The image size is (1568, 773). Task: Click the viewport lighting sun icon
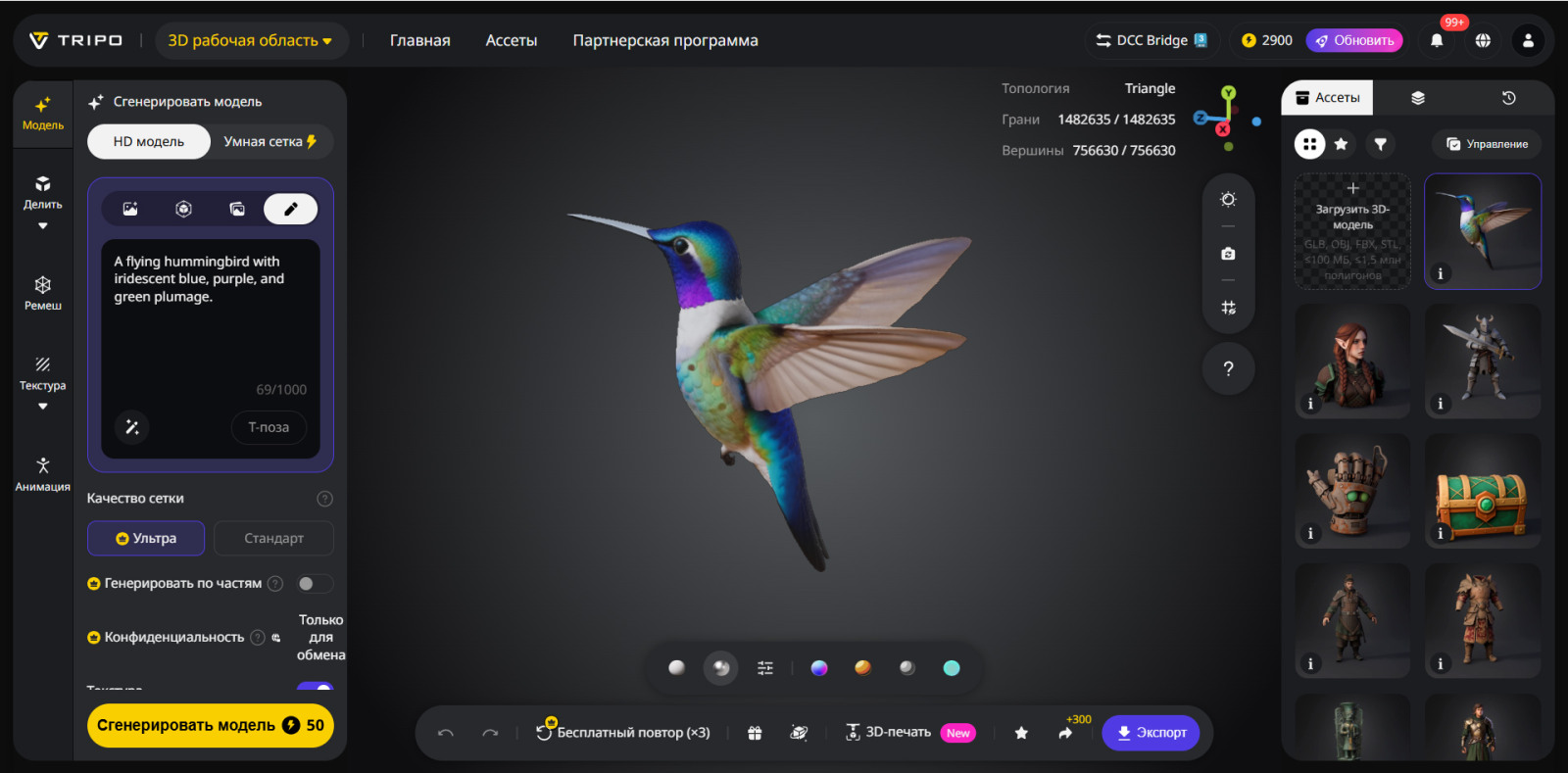(x=1228, y=200)
